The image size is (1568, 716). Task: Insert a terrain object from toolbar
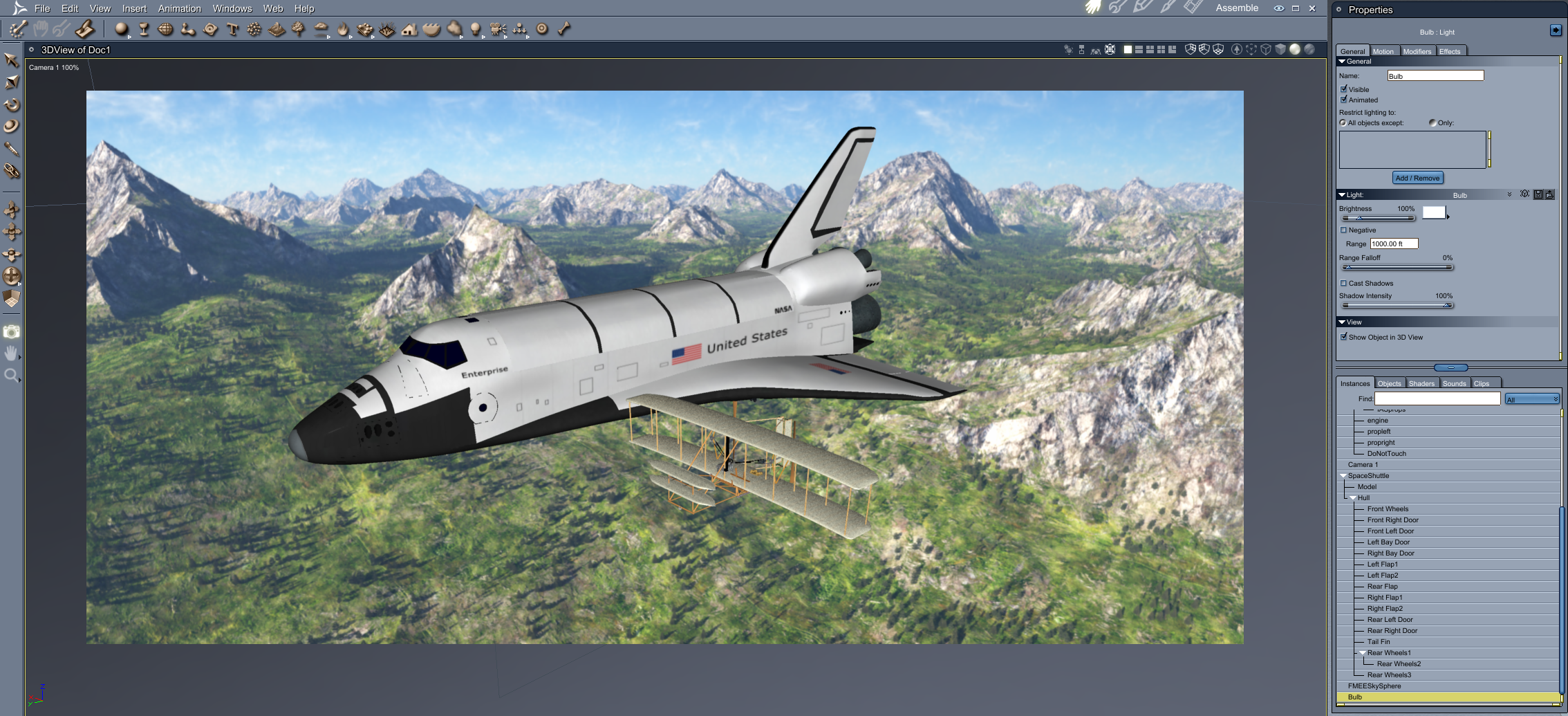pos(277,29)
